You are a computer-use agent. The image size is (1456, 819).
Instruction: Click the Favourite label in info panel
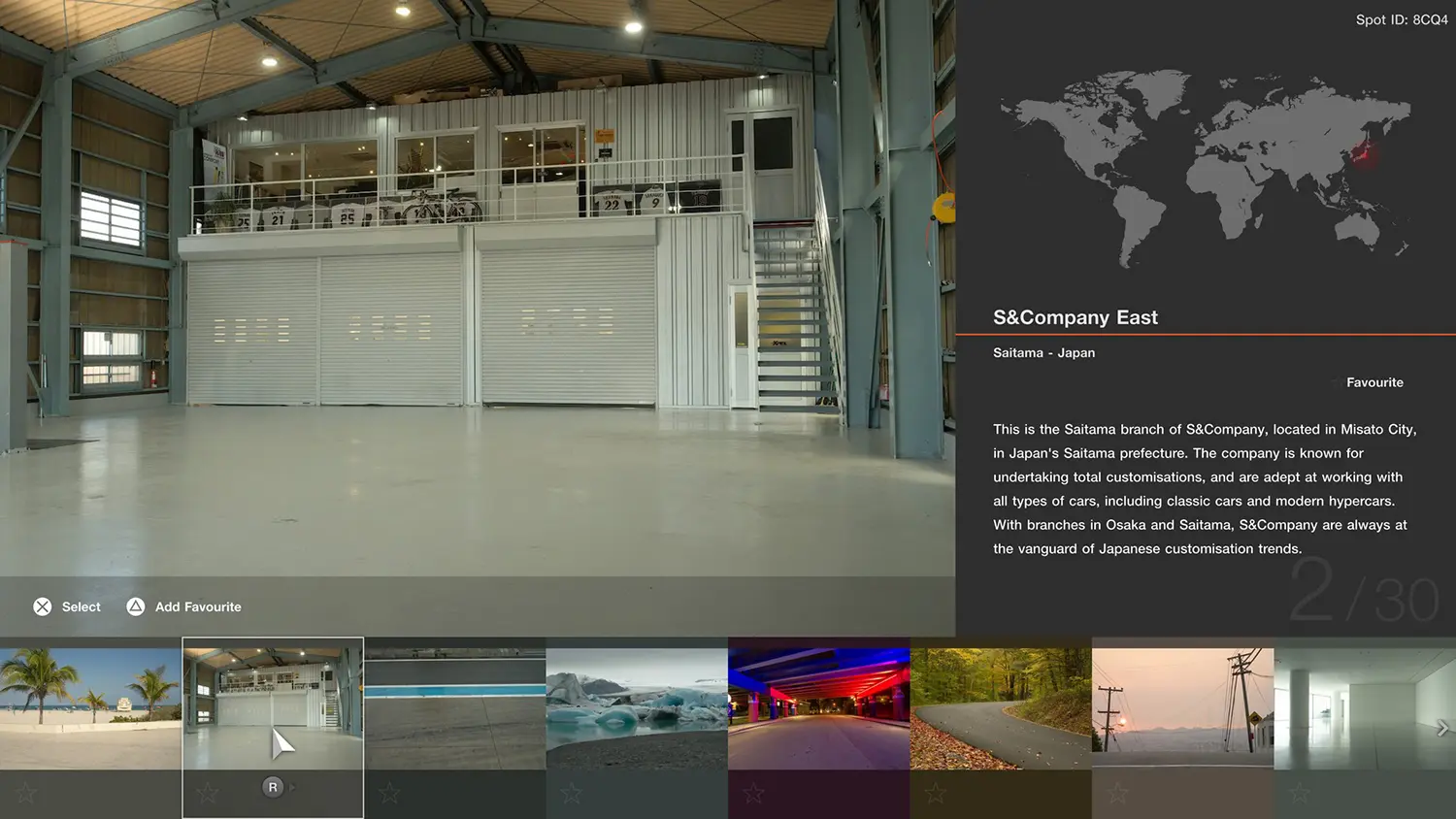(x=1374, y=382)
